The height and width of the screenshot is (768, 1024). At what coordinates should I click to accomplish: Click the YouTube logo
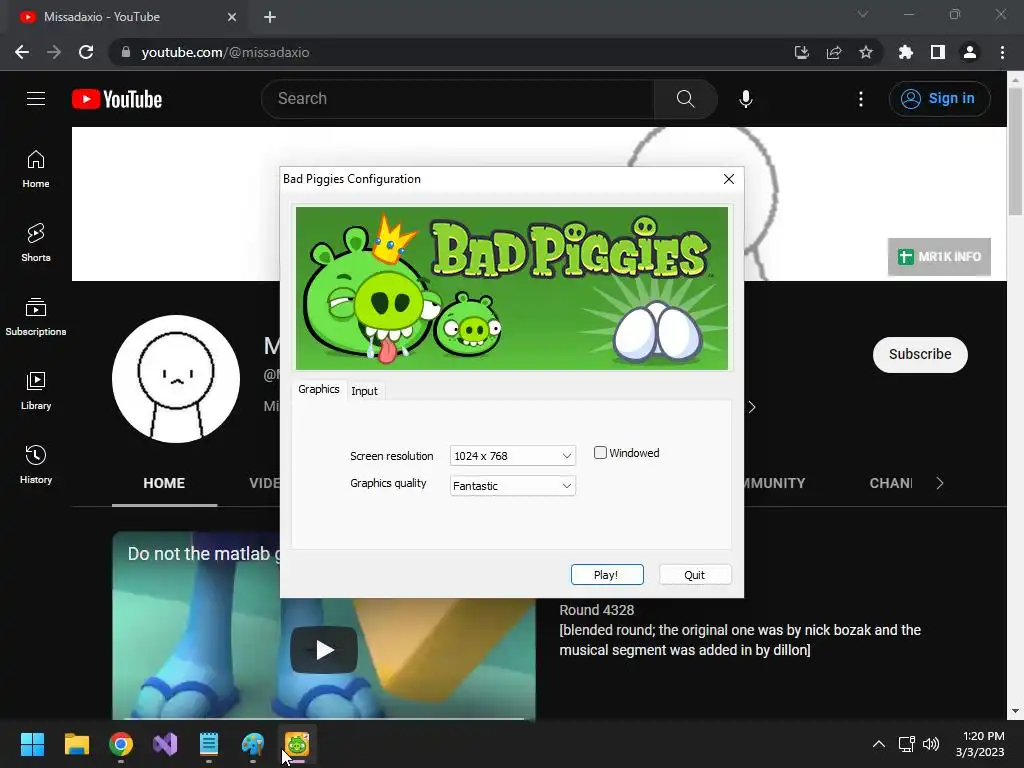click(117, 99)
